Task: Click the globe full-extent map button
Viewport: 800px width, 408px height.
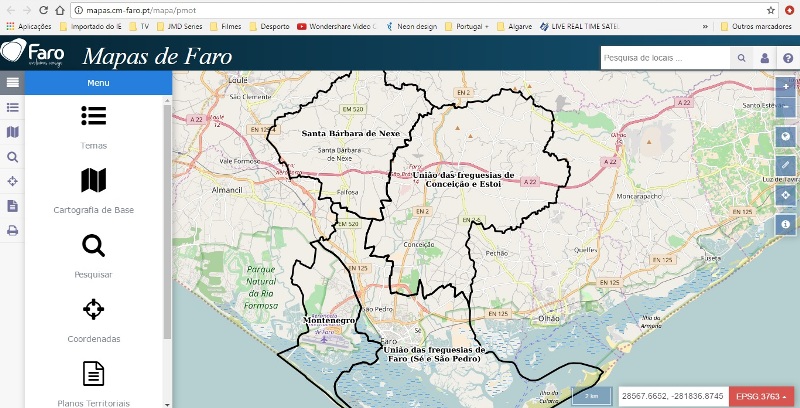Action: [786, 137]
